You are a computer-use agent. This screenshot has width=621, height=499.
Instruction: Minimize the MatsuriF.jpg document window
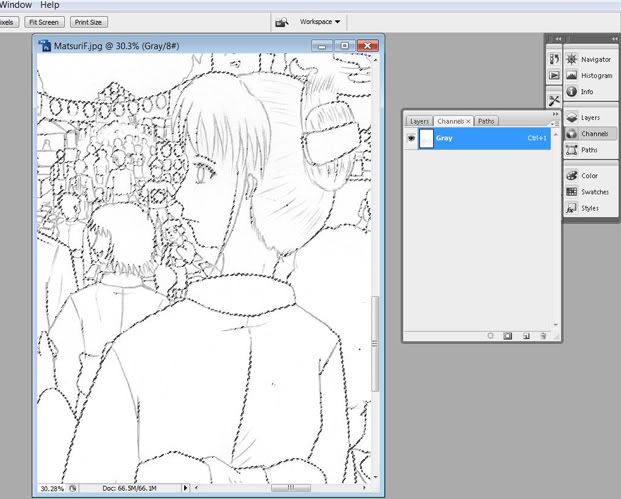point(322,46)
